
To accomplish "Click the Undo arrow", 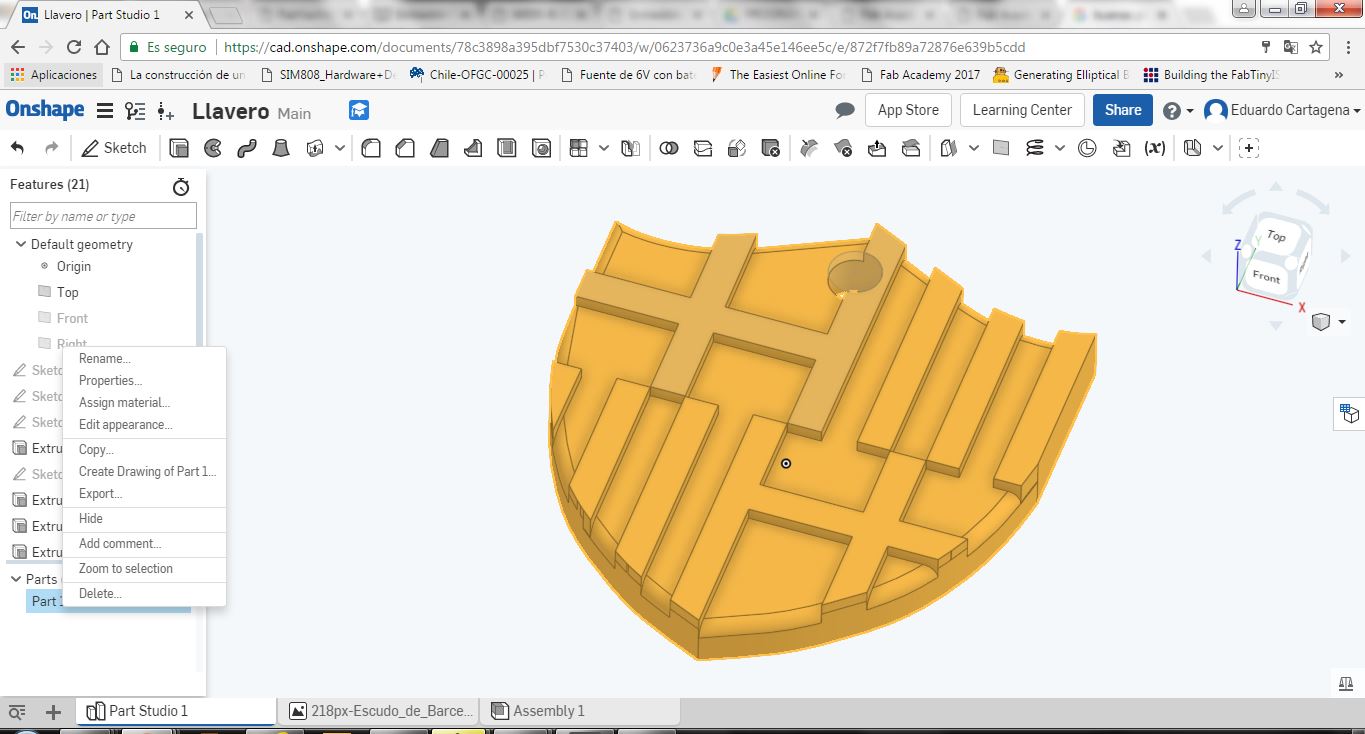I will [x=18, y=148].
